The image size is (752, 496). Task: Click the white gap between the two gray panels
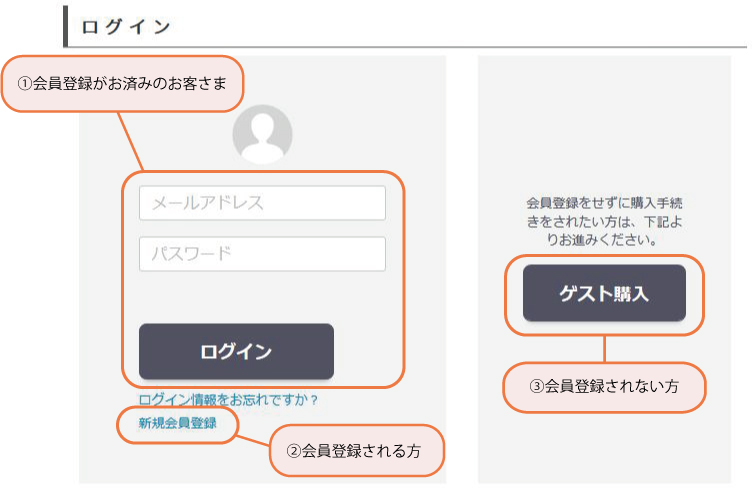click(x=462, y=269)
